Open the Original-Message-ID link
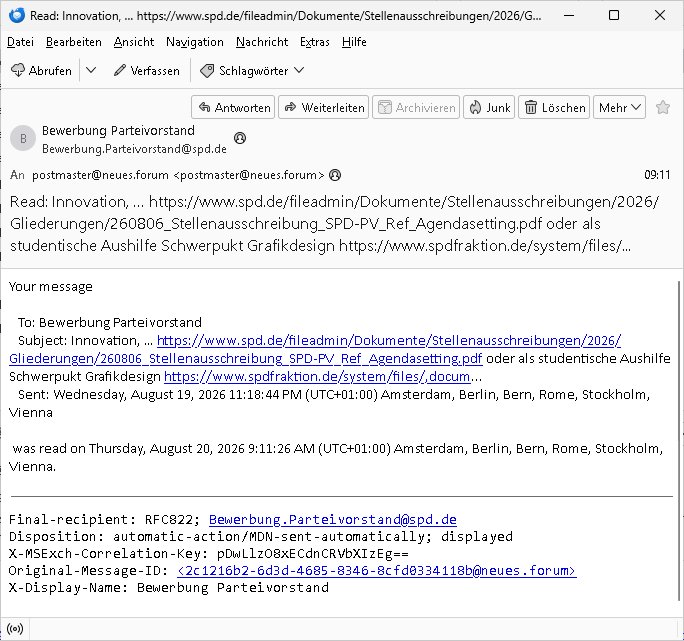Image resolution: width=684 pixels, height=641 pixels. click(x=376, y=570)
